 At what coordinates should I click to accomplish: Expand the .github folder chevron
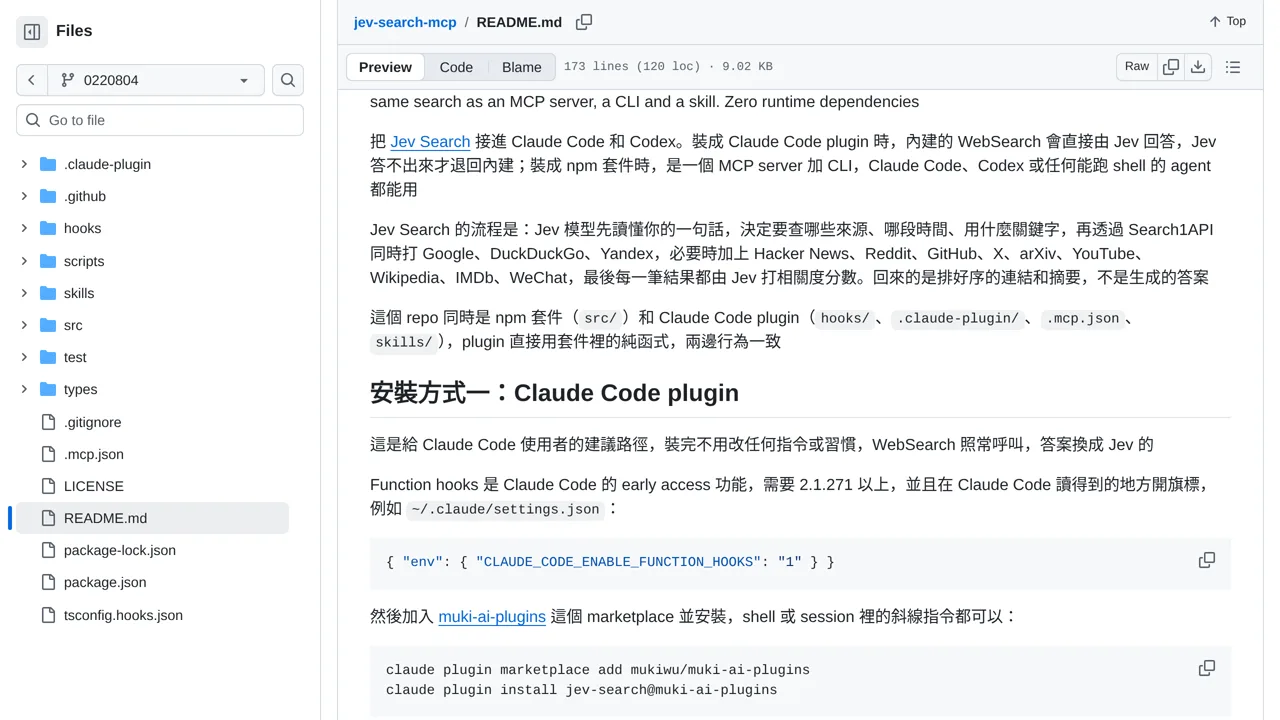tap(24, 196)
